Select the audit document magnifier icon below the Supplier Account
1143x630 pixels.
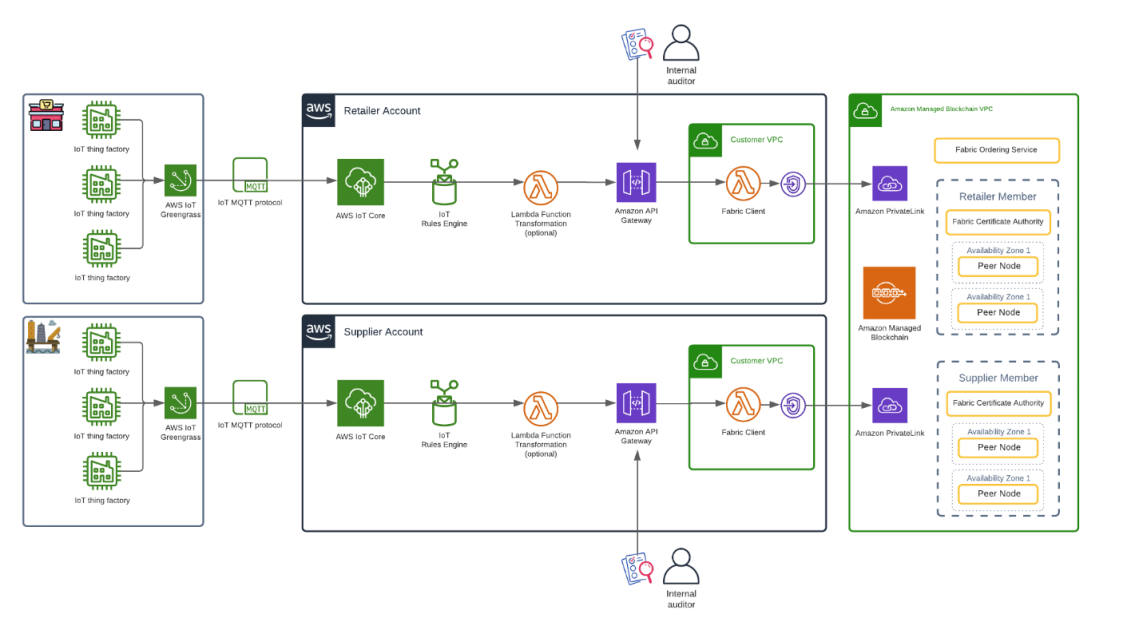637,569
